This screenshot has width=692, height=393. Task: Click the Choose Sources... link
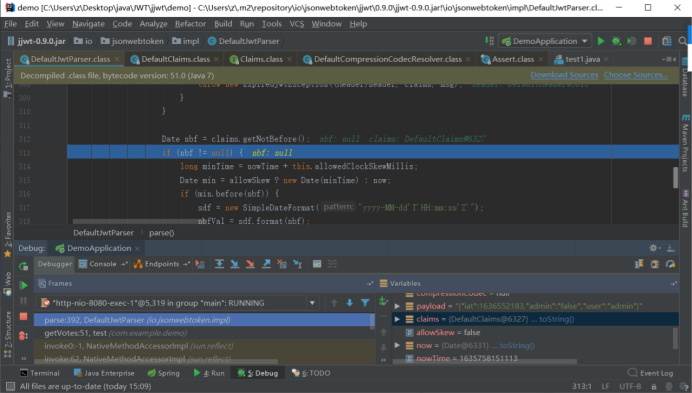(x=636, y=75)
